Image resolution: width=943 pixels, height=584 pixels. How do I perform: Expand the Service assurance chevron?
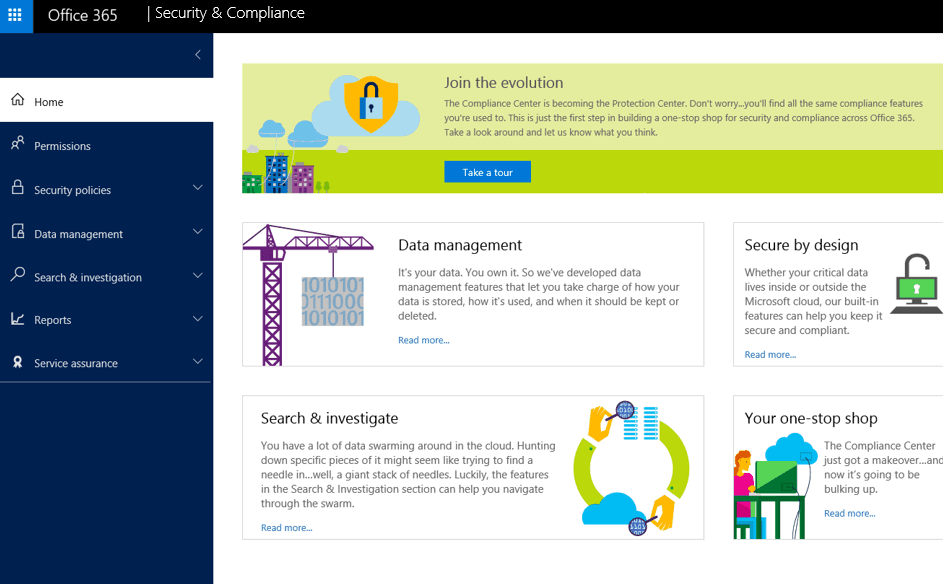197,362
